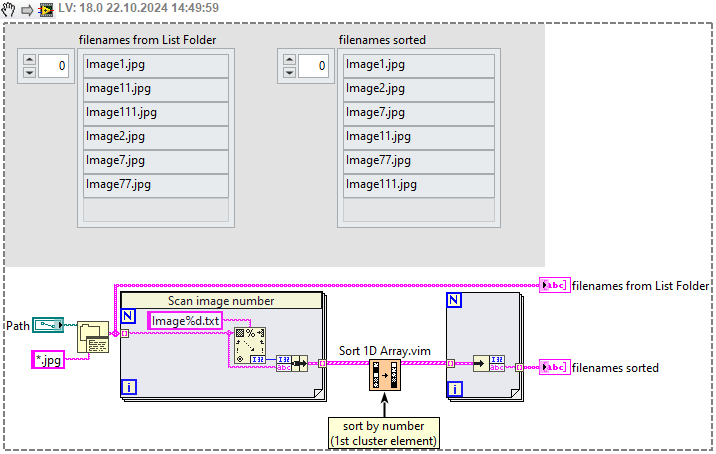
Task: Click the 'sort by number' comment box
Action: coord(384,433)
